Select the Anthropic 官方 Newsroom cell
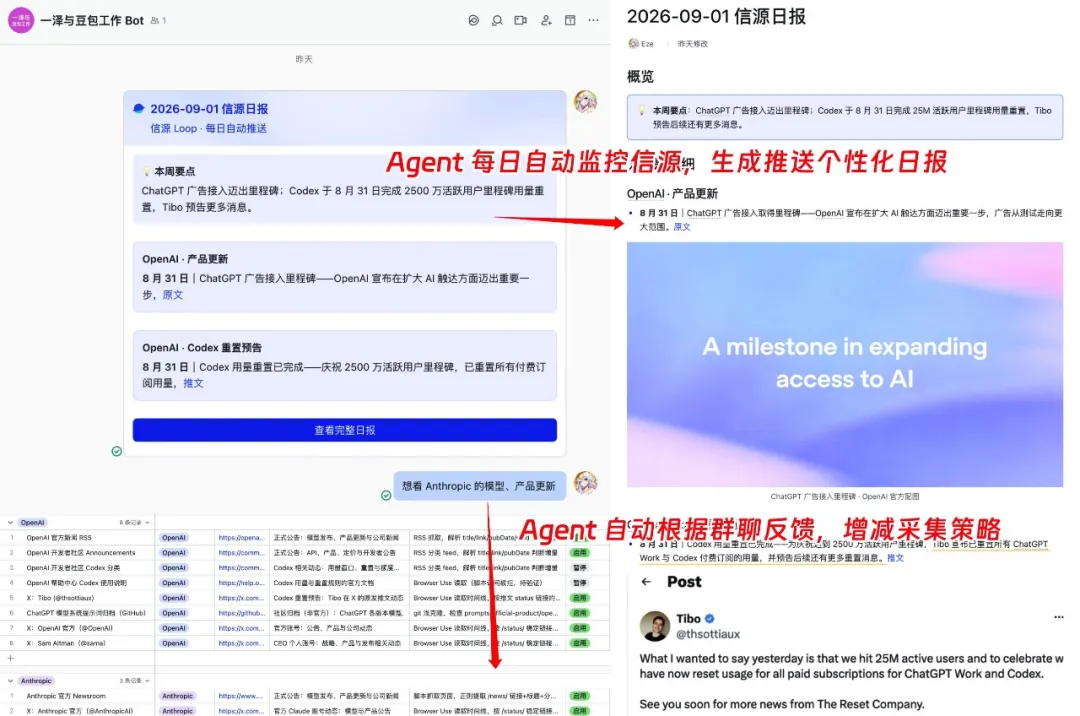Image resolution: width=1080 pixels, height=716 pixels. pyautogui.click(x=66, y=696)
